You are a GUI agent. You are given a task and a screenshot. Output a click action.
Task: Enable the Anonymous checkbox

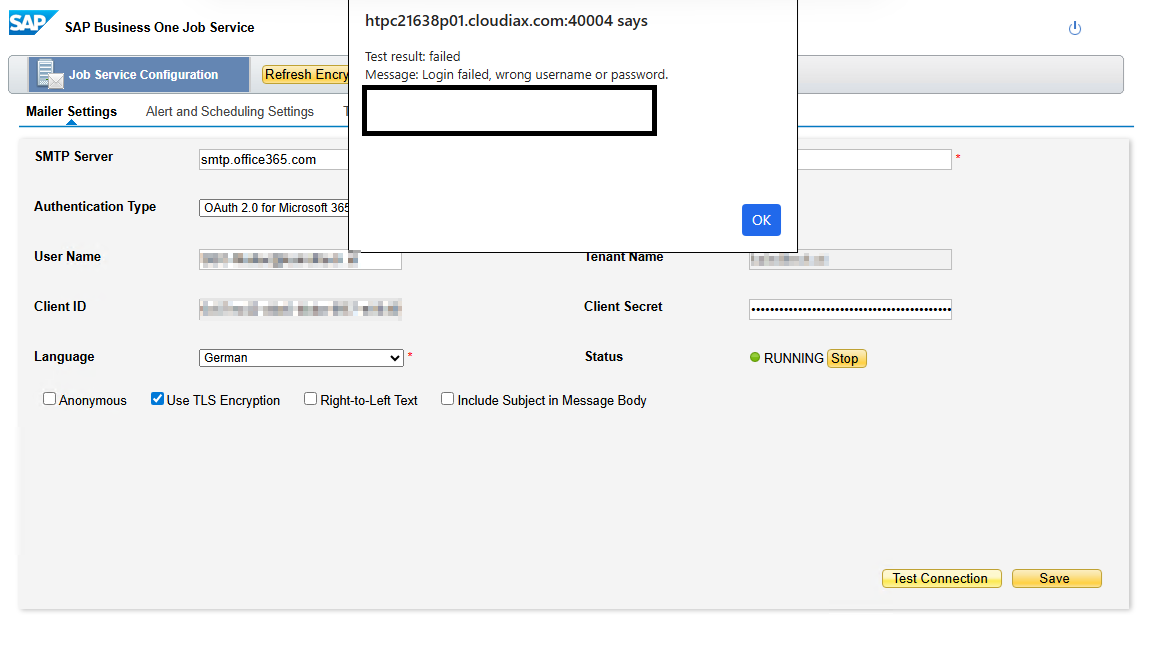[x=49, y=399]
